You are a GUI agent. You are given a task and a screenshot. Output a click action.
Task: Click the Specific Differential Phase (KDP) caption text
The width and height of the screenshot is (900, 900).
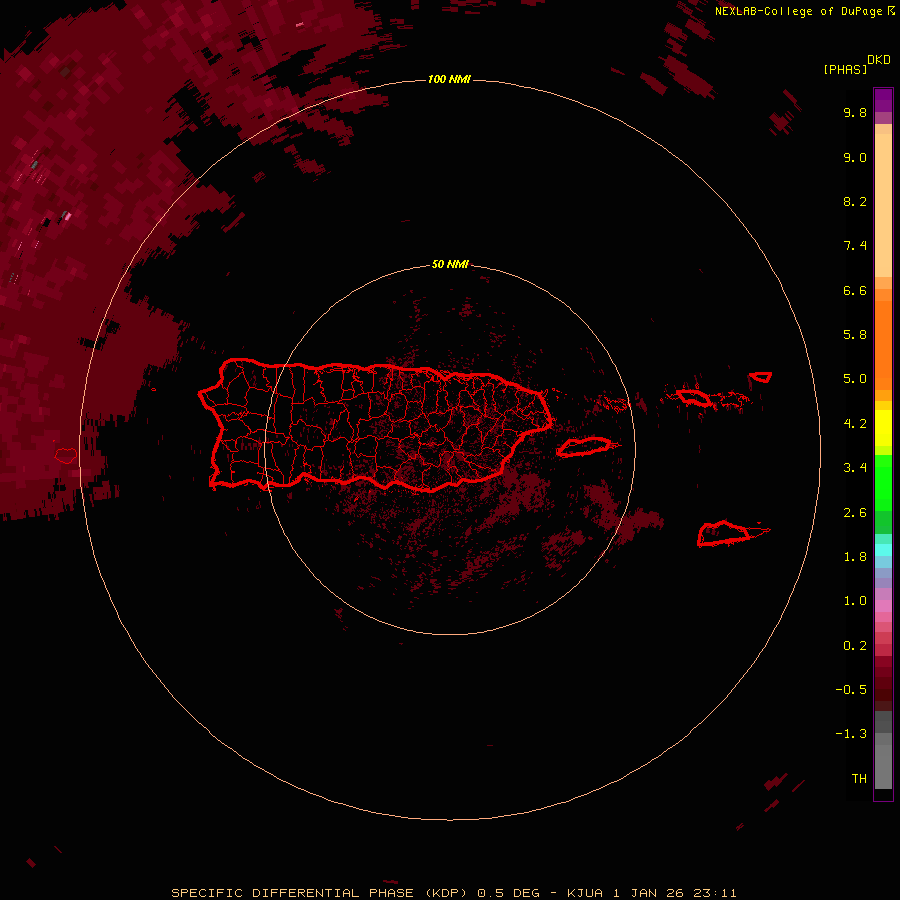pyautogui.click(x=453, y=893)
